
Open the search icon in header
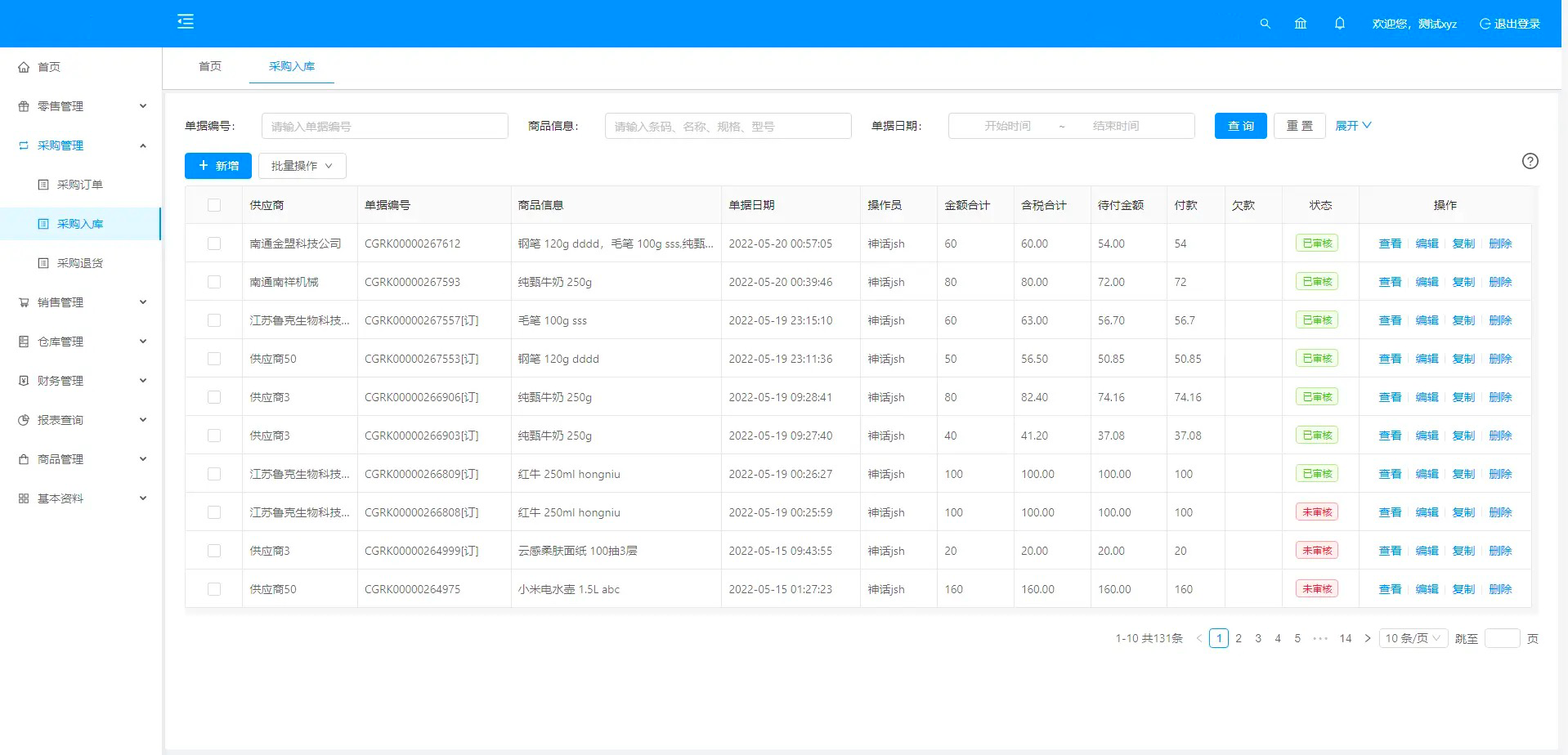pyautogui.click(x=1265, y=24)
